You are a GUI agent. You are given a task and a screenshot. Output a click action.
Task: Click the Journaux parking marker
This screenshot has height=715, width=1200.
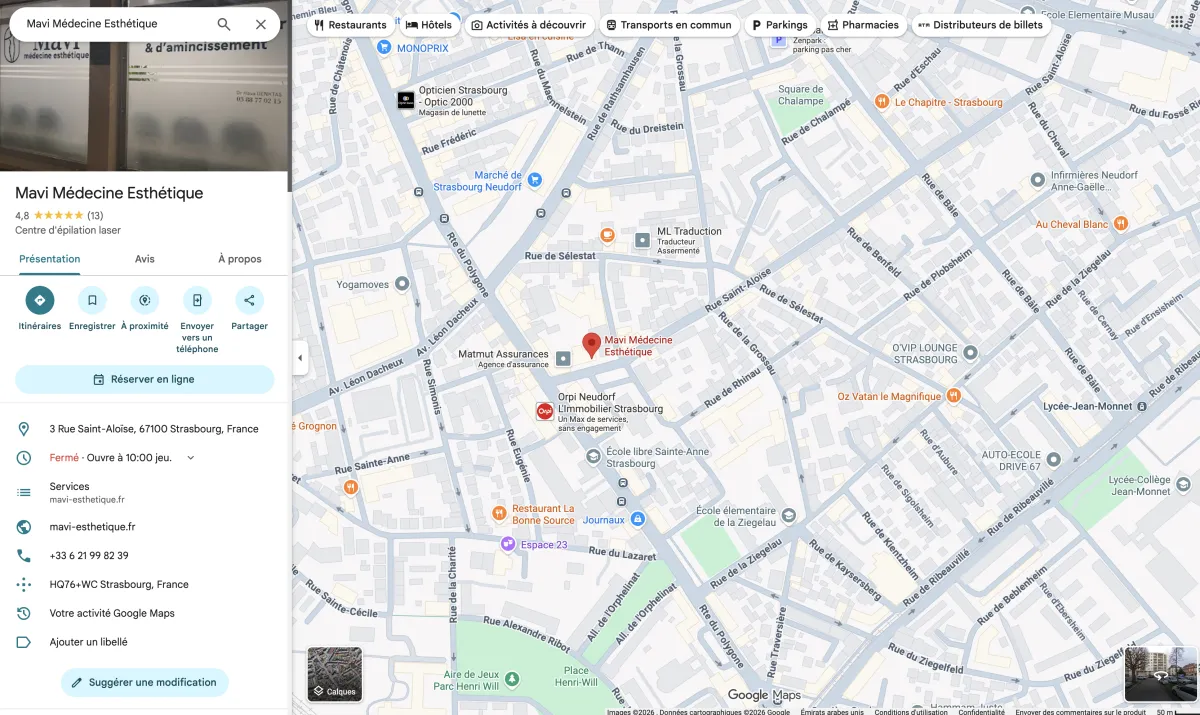(x=638, y=520)
